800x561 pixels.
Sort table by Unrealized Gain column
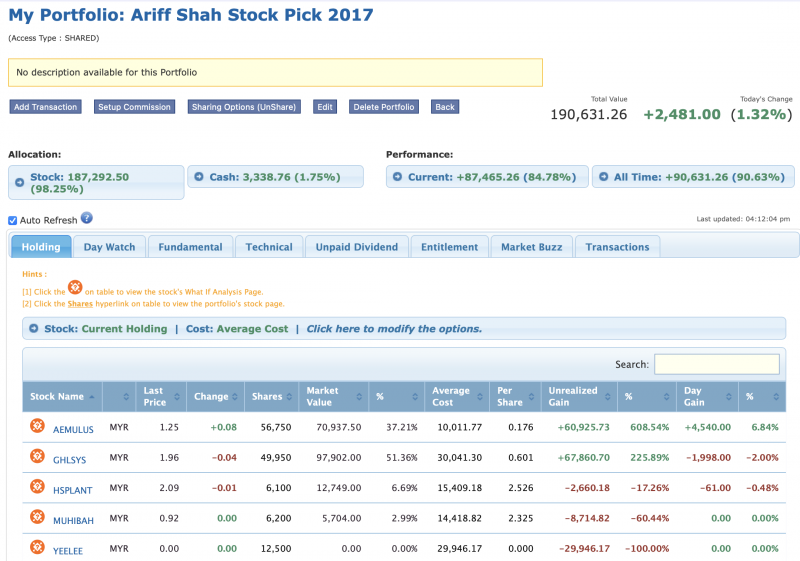[x=578, y=397]
